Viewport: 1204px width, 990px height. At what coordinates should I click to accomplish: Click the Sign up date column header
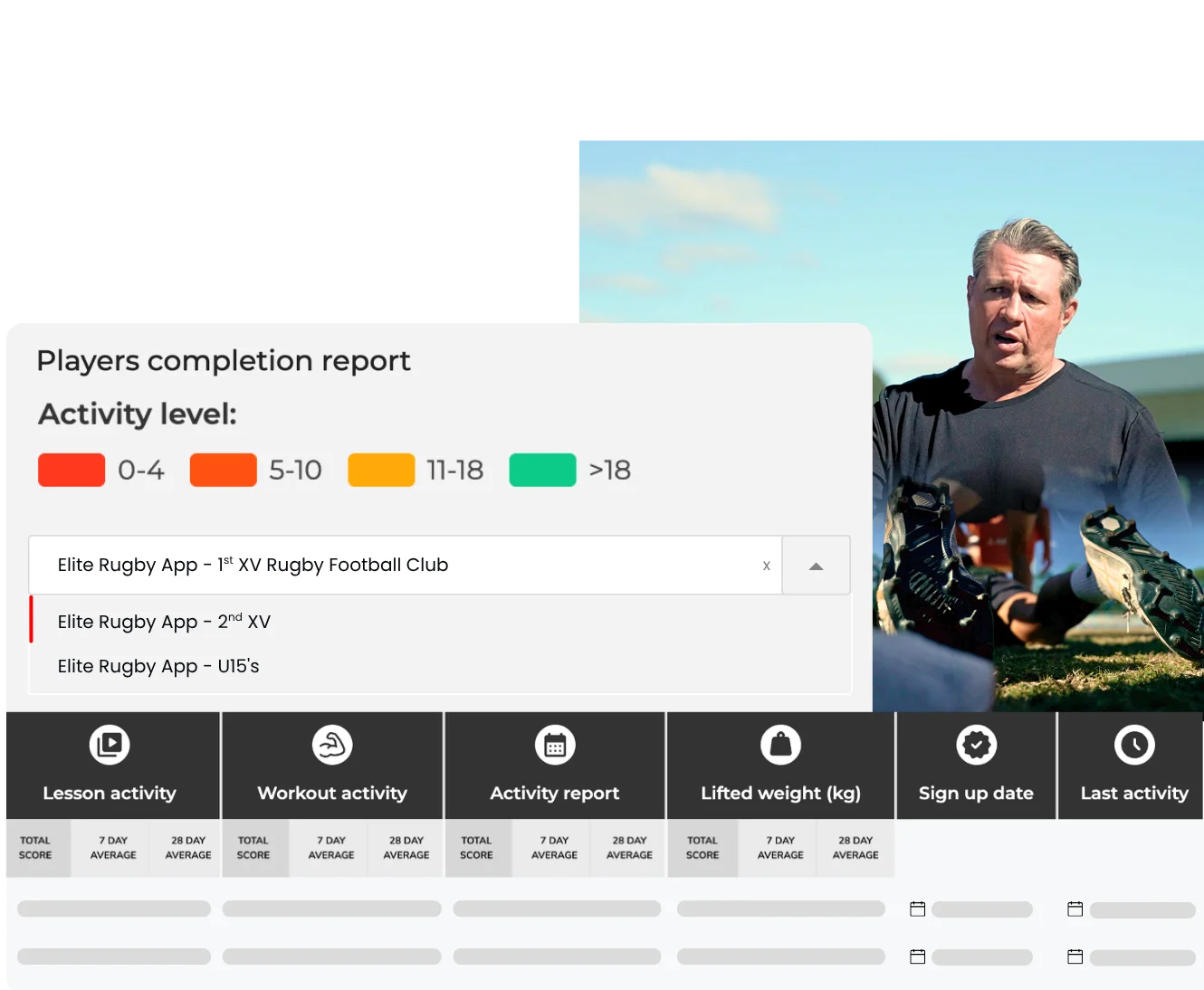pyautogui.click(x=976, y=766)
